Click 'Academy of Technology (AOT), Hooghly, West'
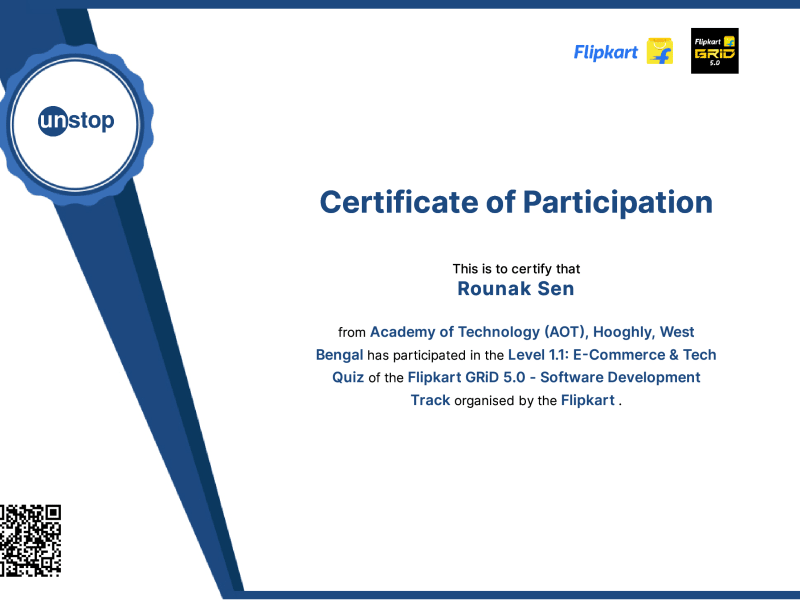This screenshot has width=800, height=600. (x=532, y=332)
